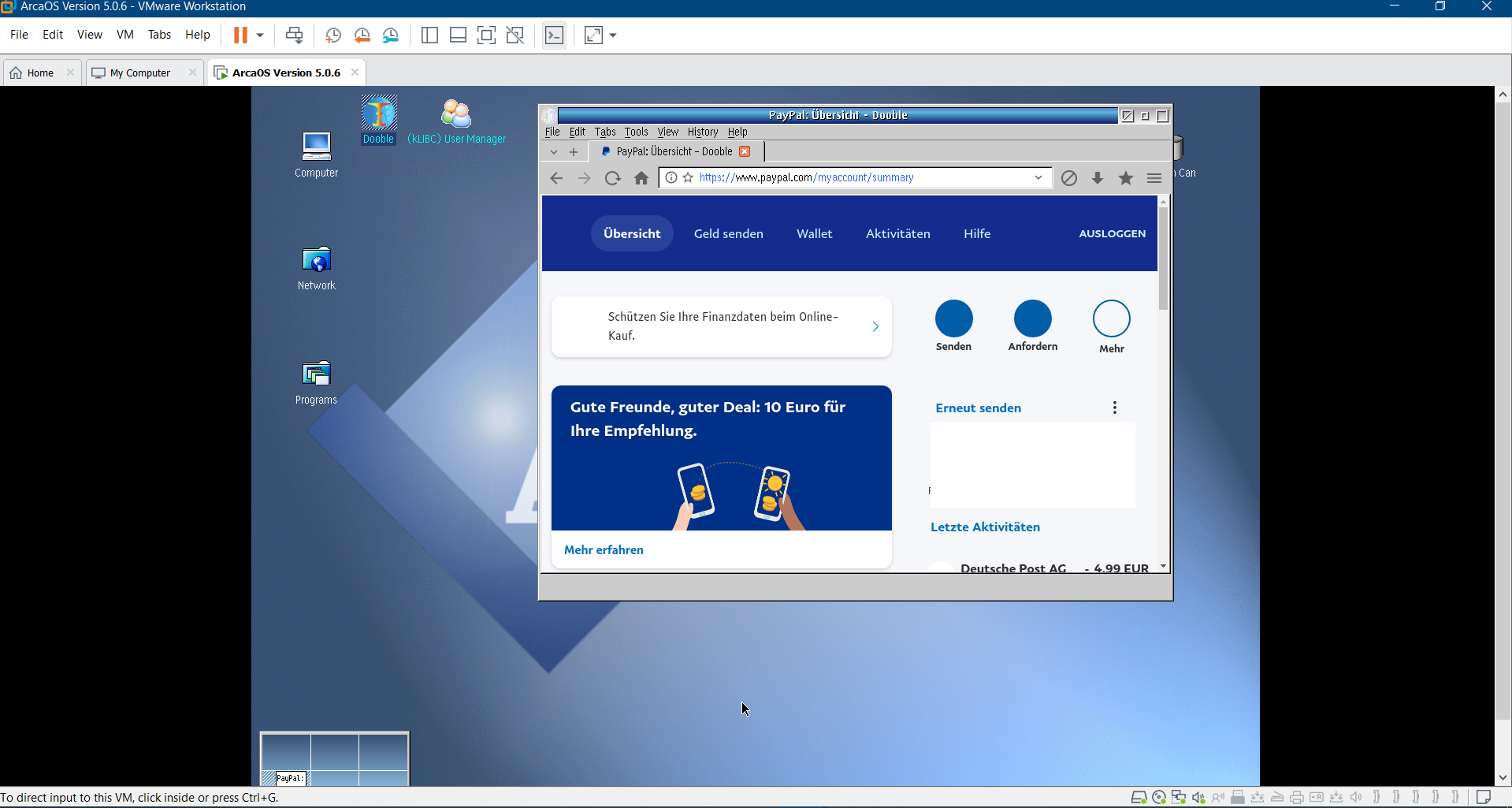Open Dooble hamburger menu

point(1154,178)
